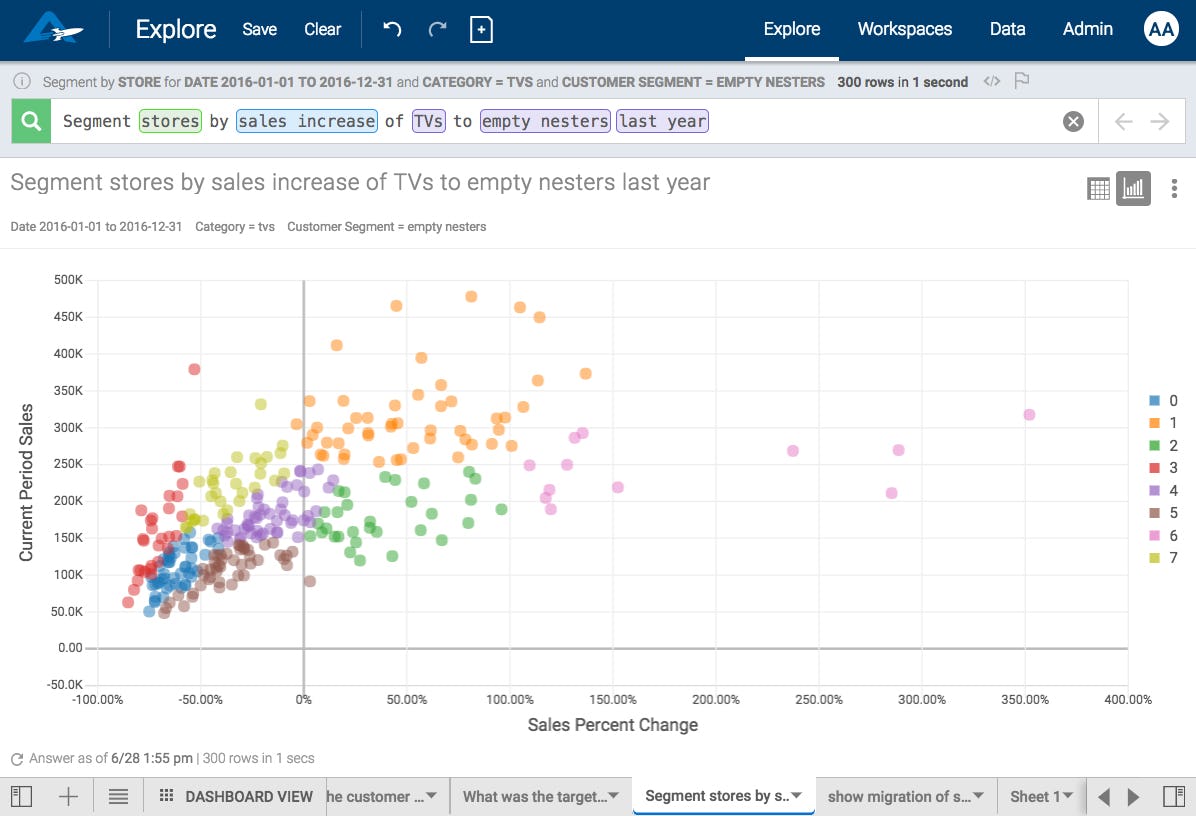The width and height of the screenshot is (1196, 816).
Task: Toggle cluster 5 brown legend entry
Action: [1163, 512]
